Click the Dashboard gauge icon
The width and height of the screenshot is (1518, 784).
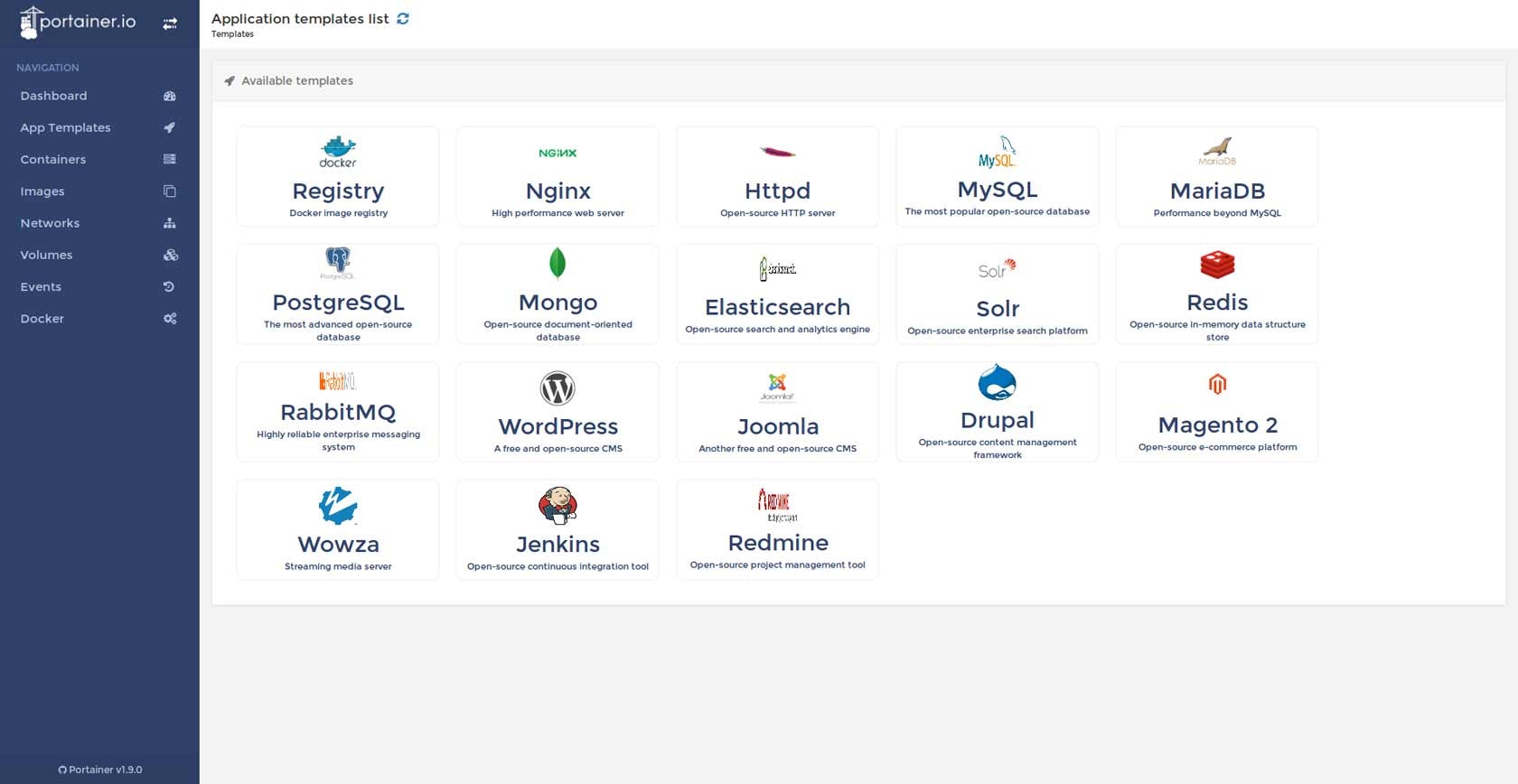pyautogui.click(x=169, y=96)
